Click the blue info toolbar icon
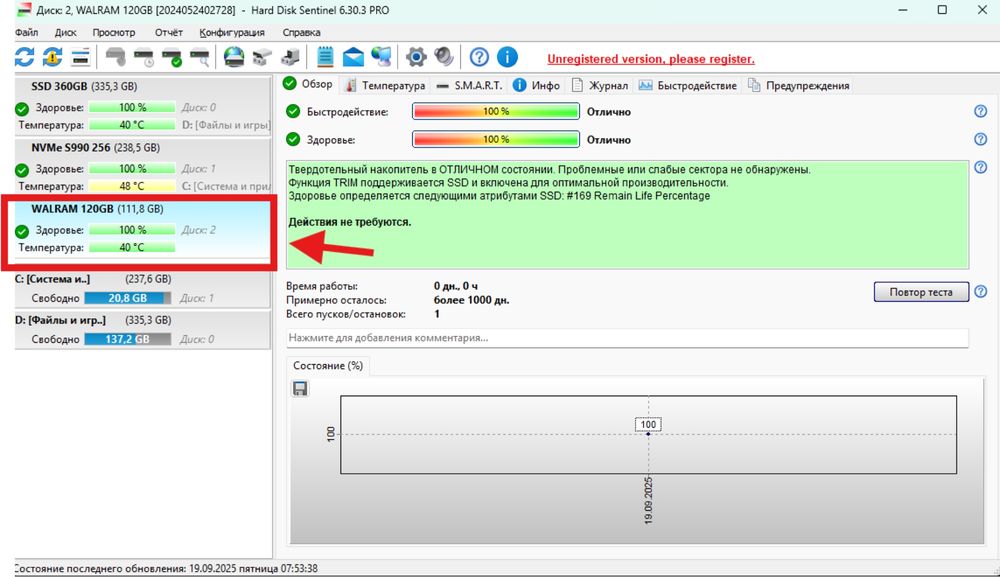The image size is (1000, 577). point(507,57)
